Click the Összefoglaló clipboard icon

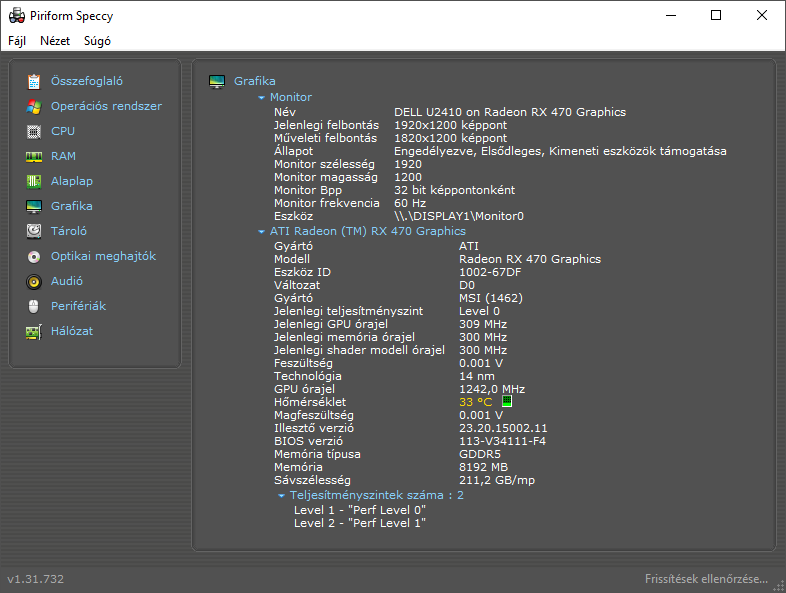[x=34, y=81]
